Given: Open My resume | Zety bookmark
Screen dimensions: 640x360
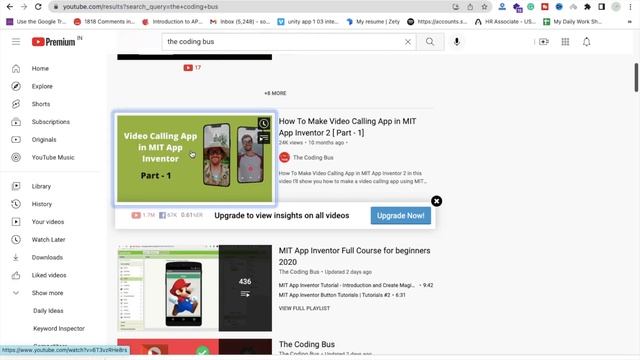Looking at the screenshot, I should pyautogui.click(x=373, y=22).
